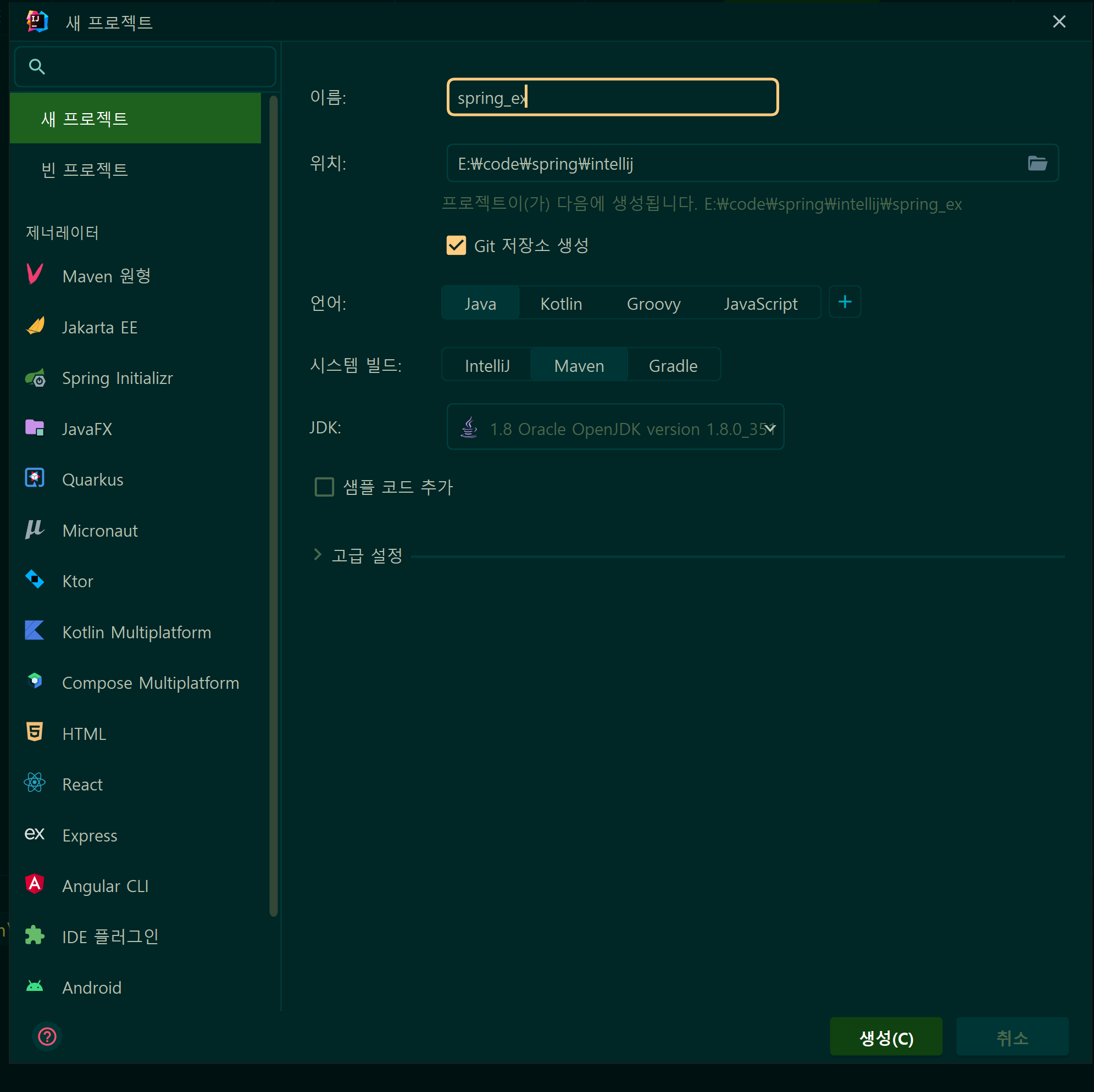Click the generator list scrollbar
The image size is (1094, 1092).
click(274, 505)
